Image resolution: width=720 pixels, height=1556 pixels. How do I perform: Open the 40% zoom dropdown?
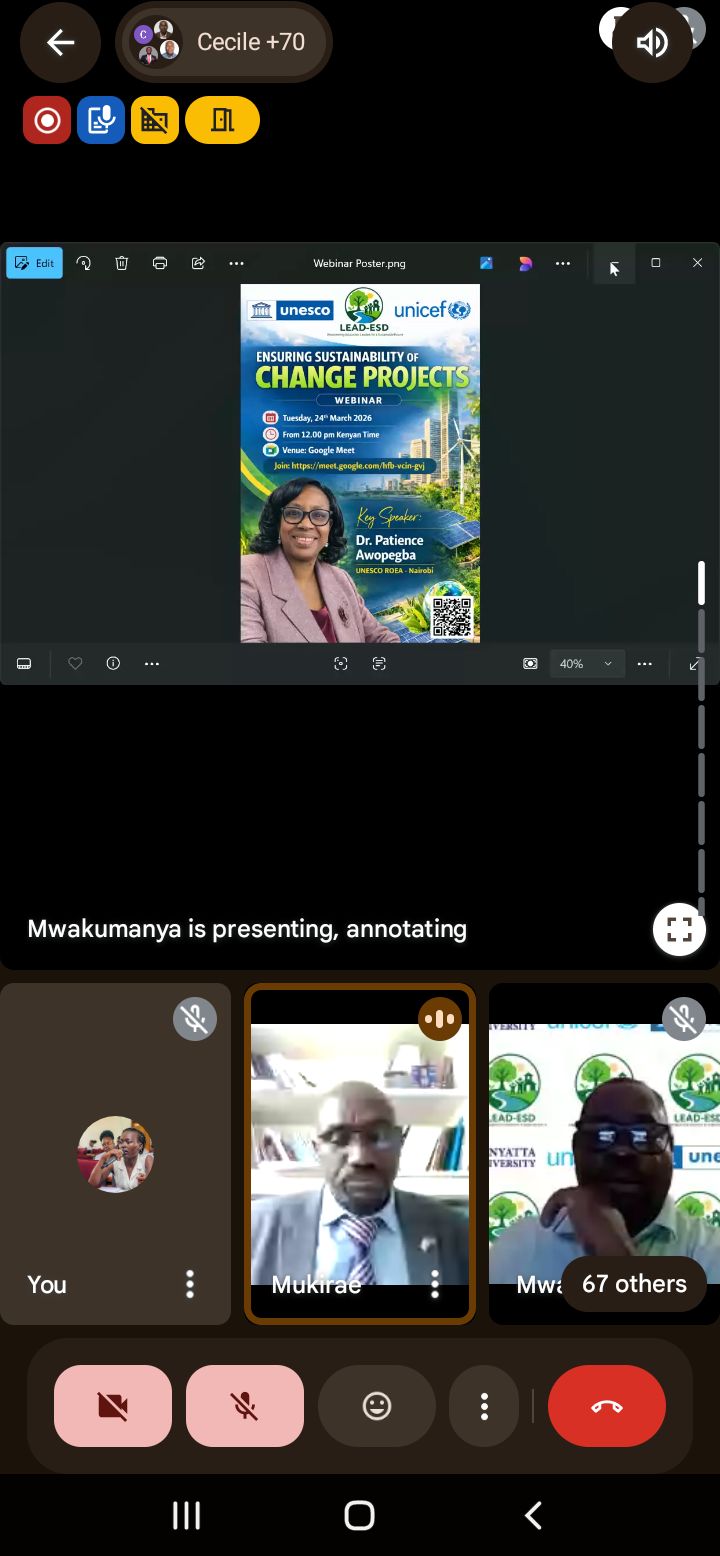tap(587, 664)
